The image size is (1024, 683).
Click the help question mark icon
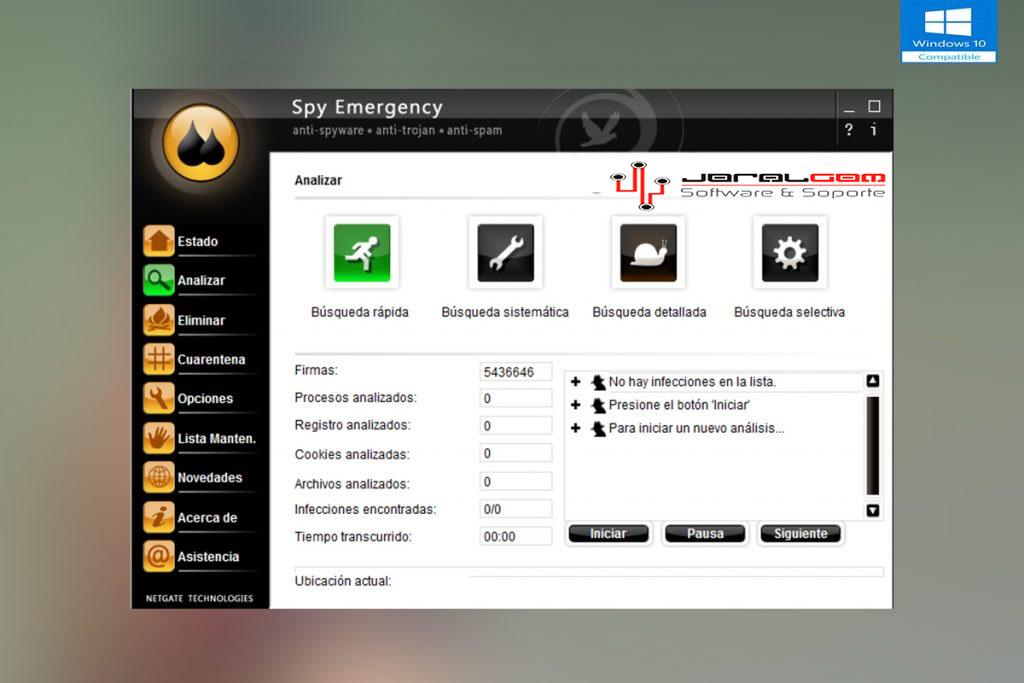coord(848,130)
